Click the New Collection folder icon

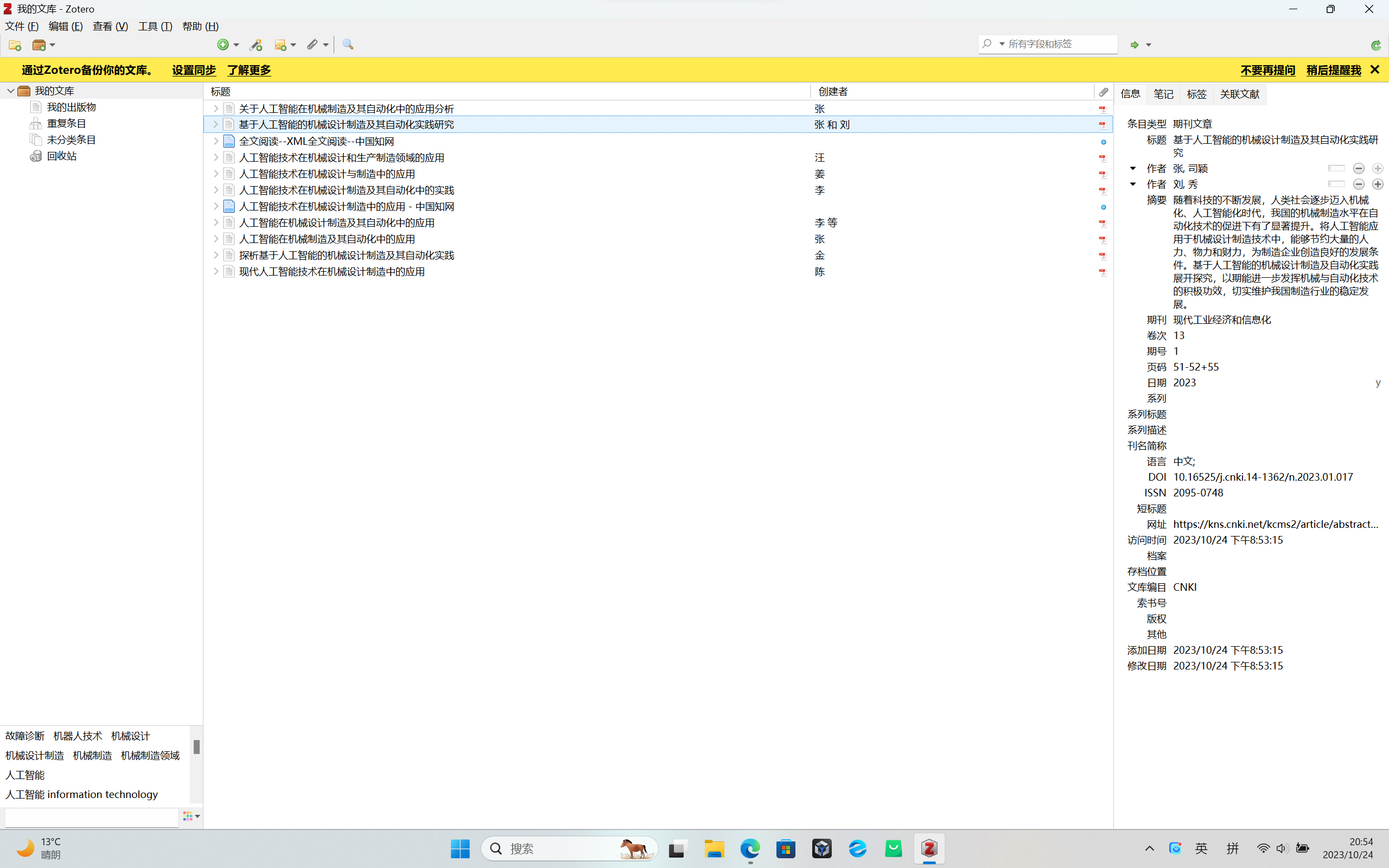pyautogui.click(x=15, y=45)
